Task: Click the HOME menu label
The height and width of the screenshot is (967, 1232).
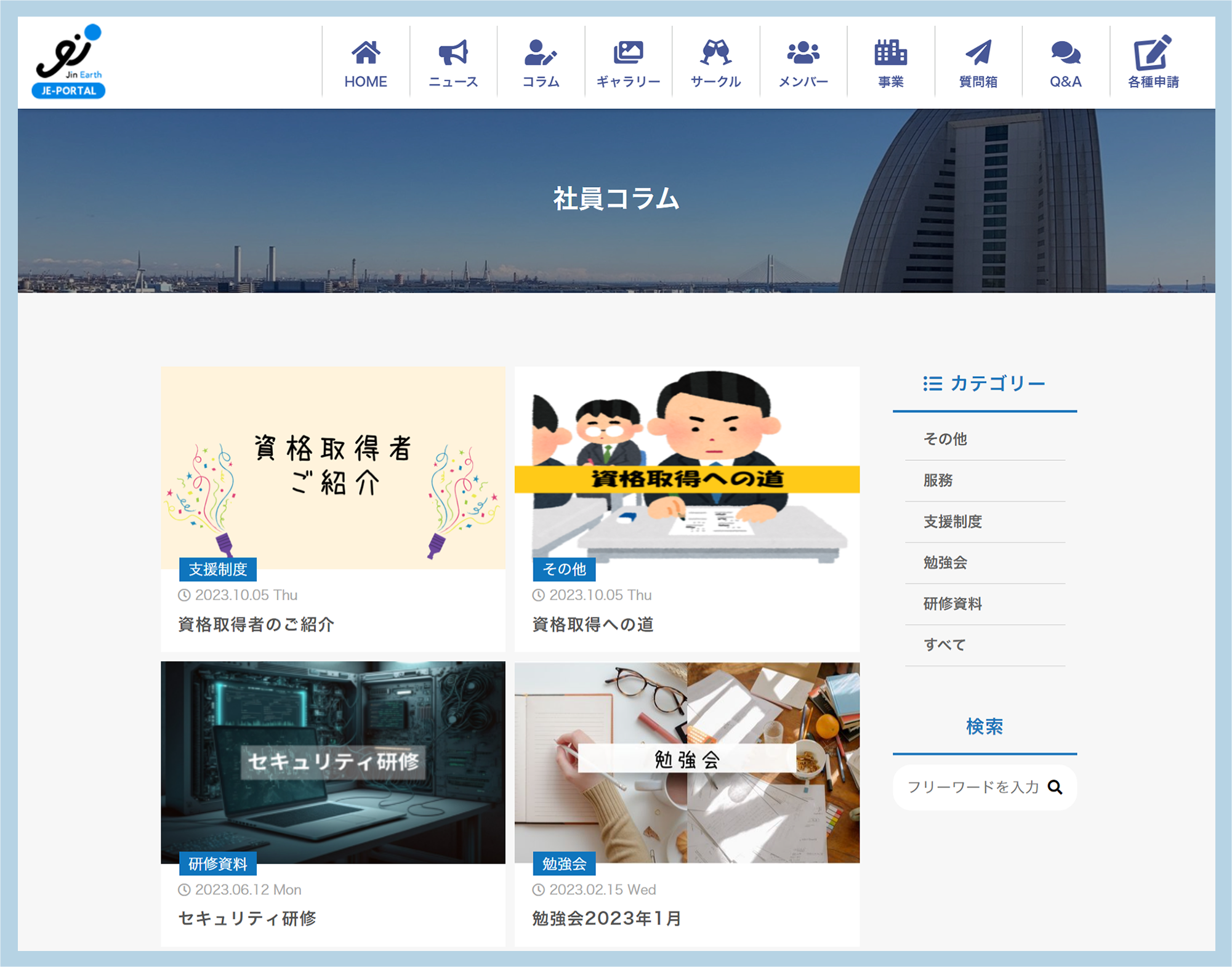Action: pos(366,82)
